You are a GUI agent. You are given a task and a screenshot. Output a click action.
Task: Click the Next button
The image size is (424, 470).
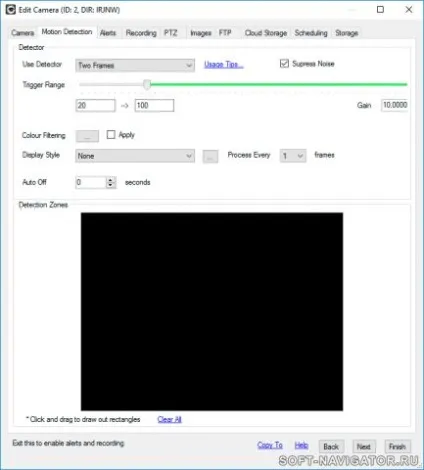point(364,447)
